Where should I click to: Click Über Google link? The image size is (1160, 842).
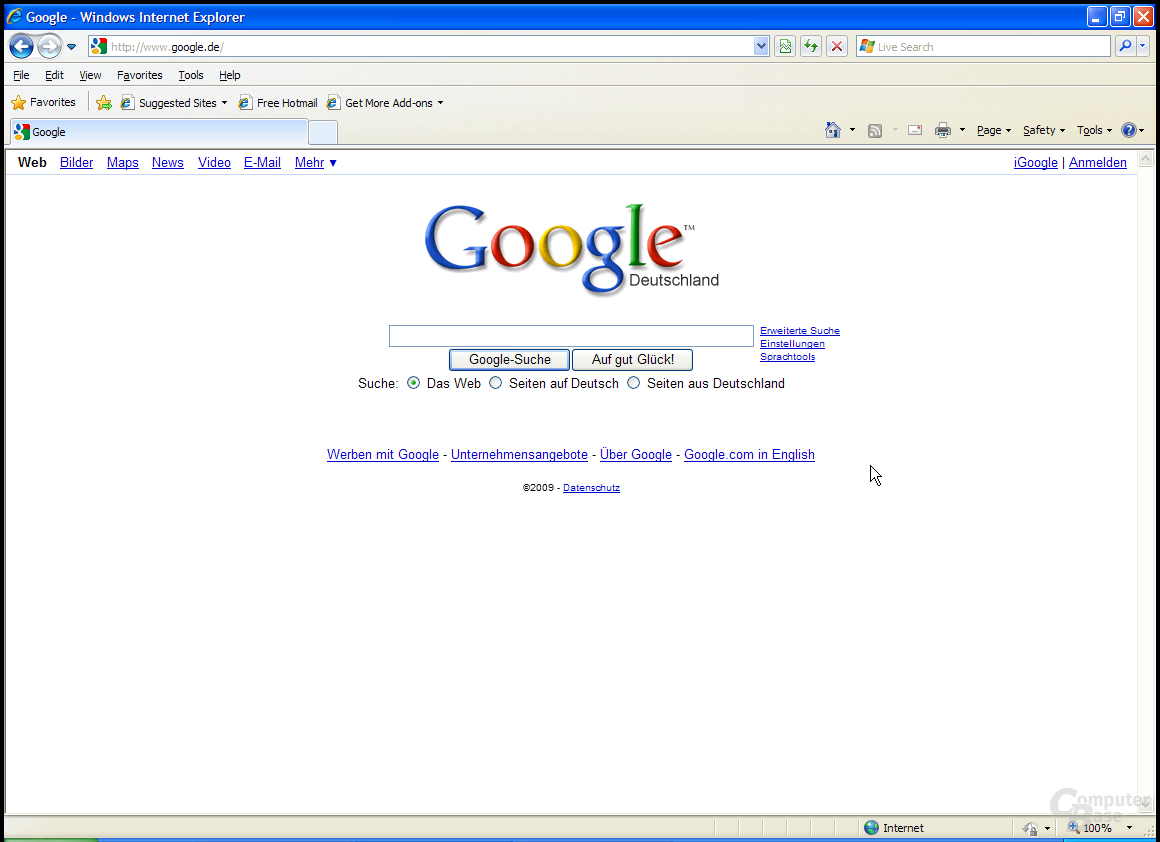pos(635,454)
